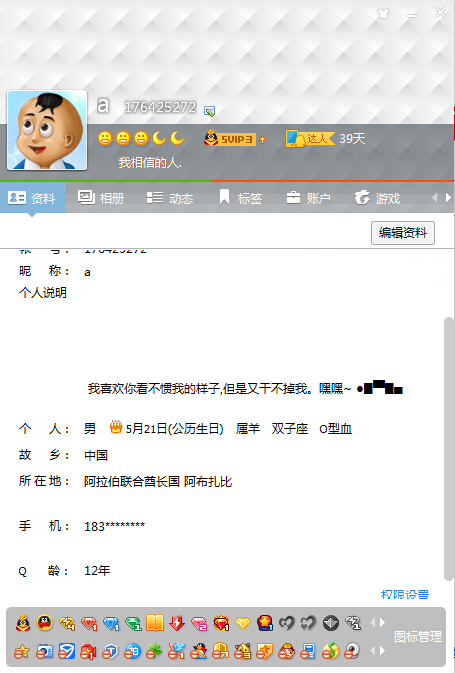
Task: Click the grey webcam icon
Action: coord(352,652)
